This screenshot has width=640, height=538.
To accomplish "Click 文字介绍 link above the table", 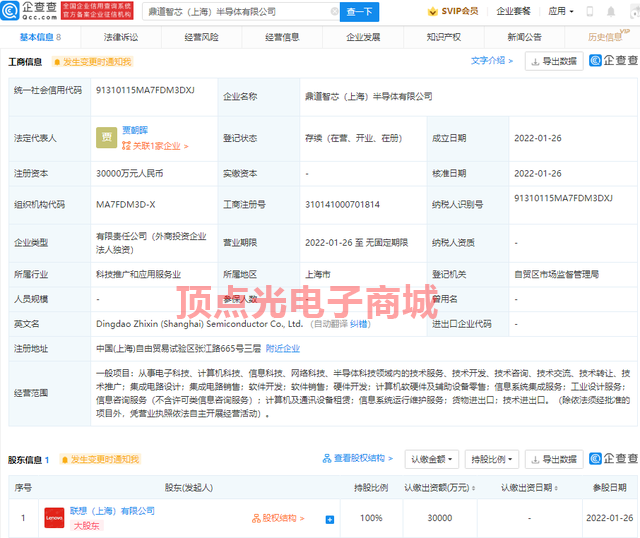I will [492, 61].
